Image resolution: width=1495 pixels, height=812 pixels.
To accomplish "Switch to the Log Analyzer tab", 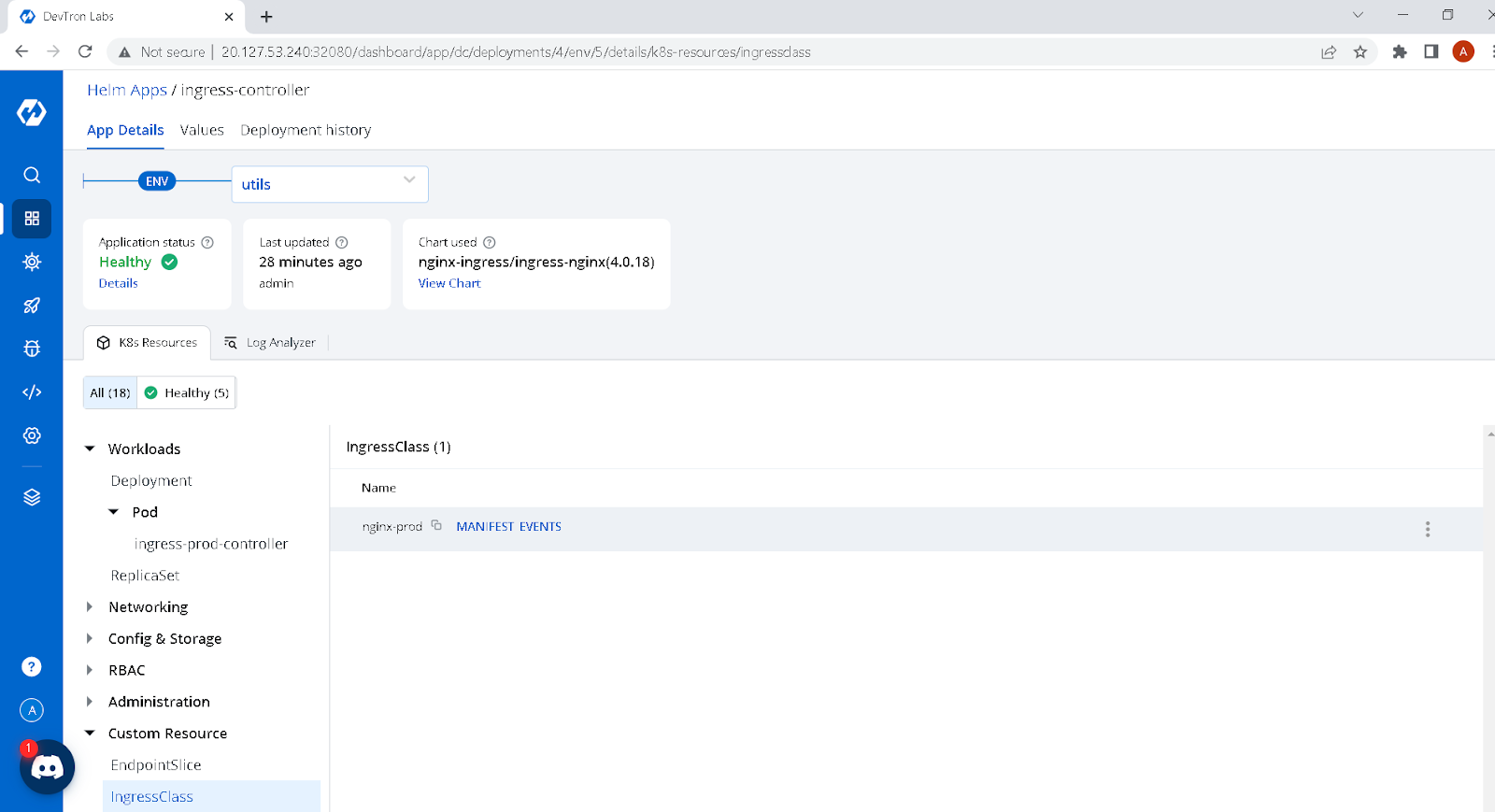I will tap(270, 343).
